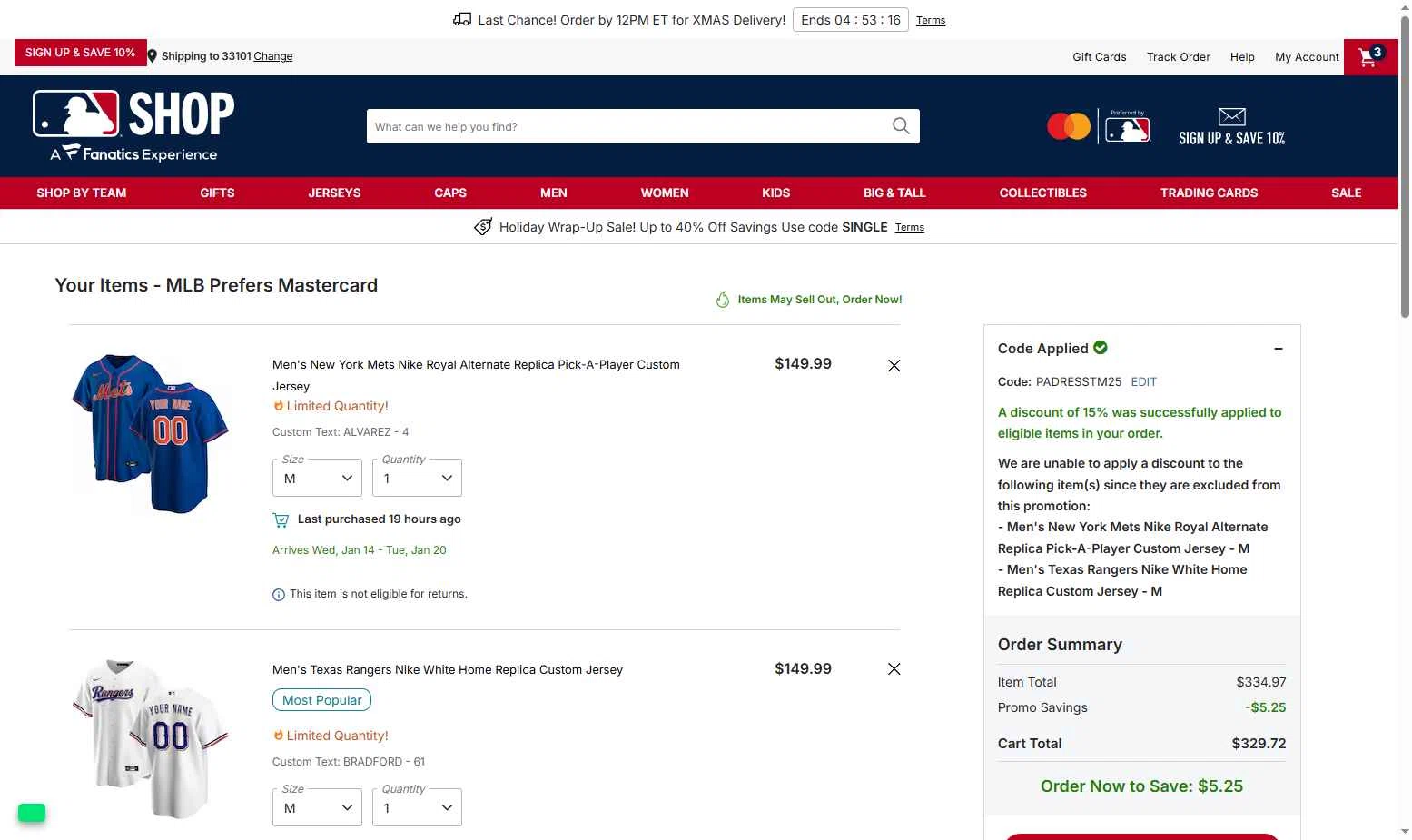Screen dimensions: 1412x840
Task: Open the Gift Cards link
Action: [1100, 56]
